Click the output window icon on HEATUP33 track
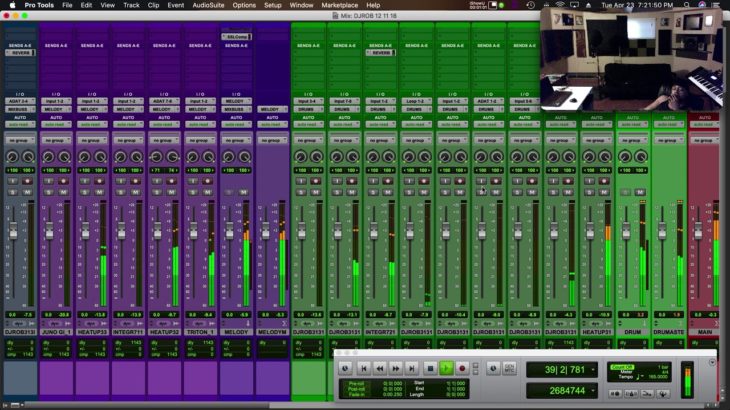Image resolution: width=730 pixels, height=410 pixels. 104,323
